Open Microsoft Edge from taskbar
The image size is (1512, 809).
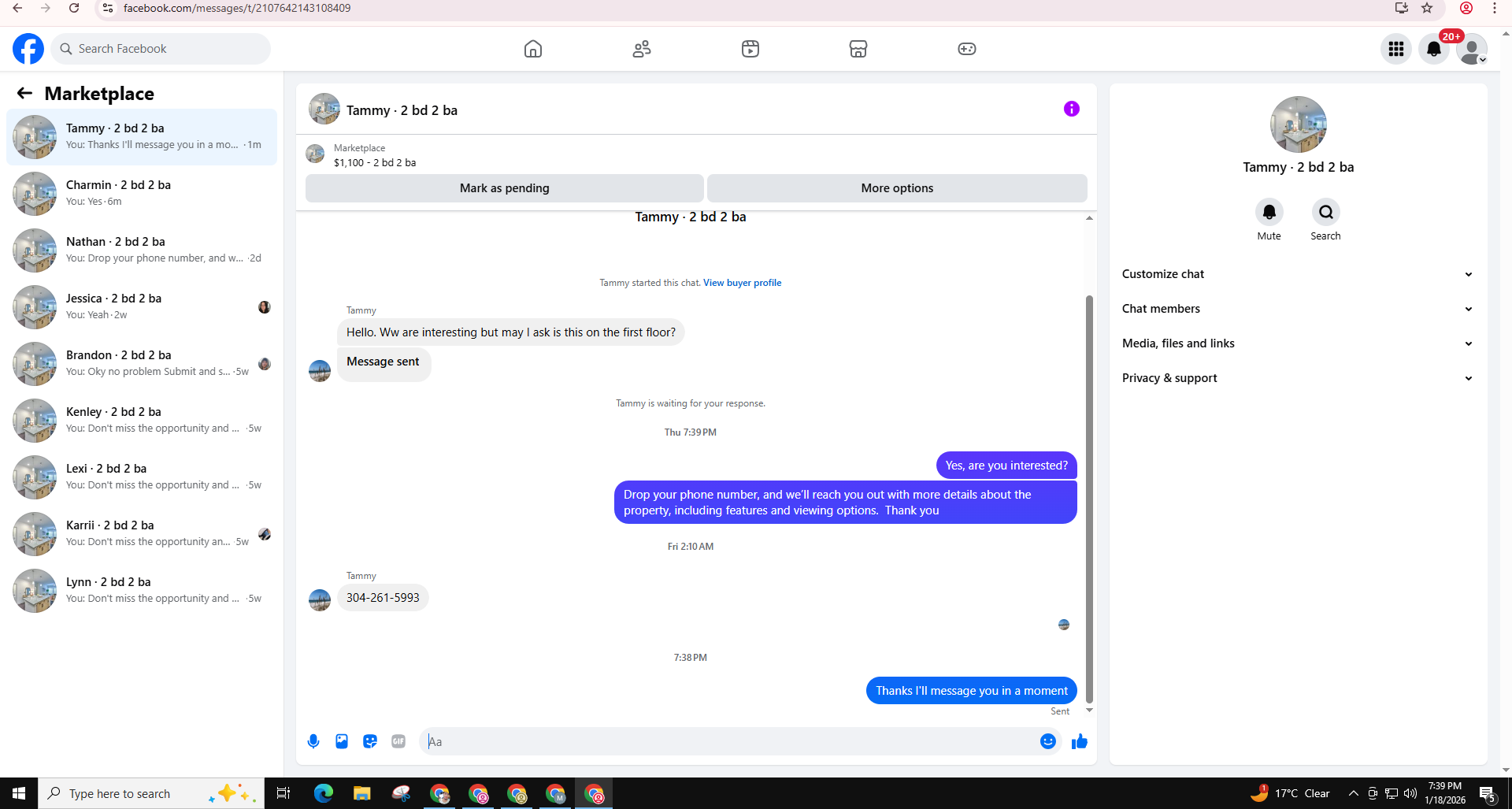coord(324,793)
